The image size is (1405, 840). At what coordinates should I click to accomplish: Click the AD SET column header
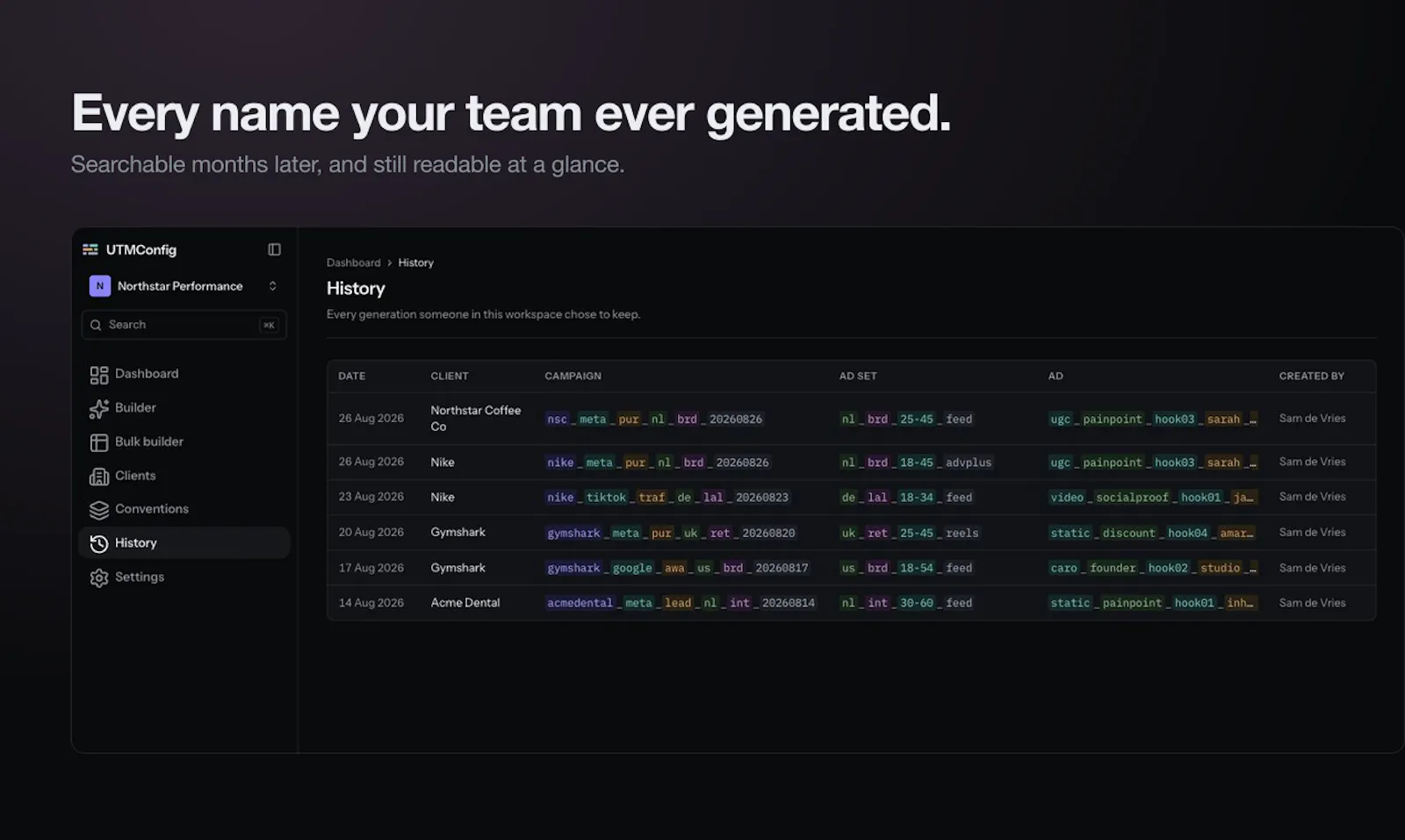coord(858,376)
